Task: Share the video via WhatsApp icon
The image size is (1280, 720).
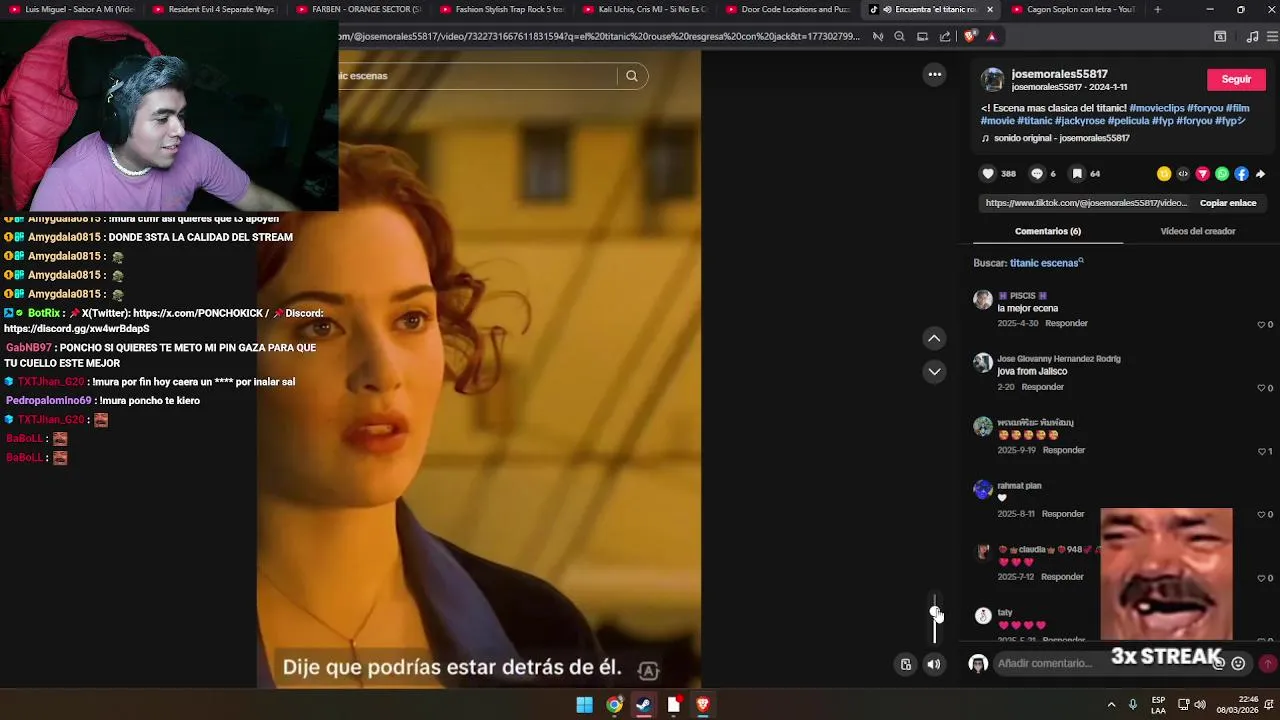Action: pyautogui.click(x=1222, y=174)
